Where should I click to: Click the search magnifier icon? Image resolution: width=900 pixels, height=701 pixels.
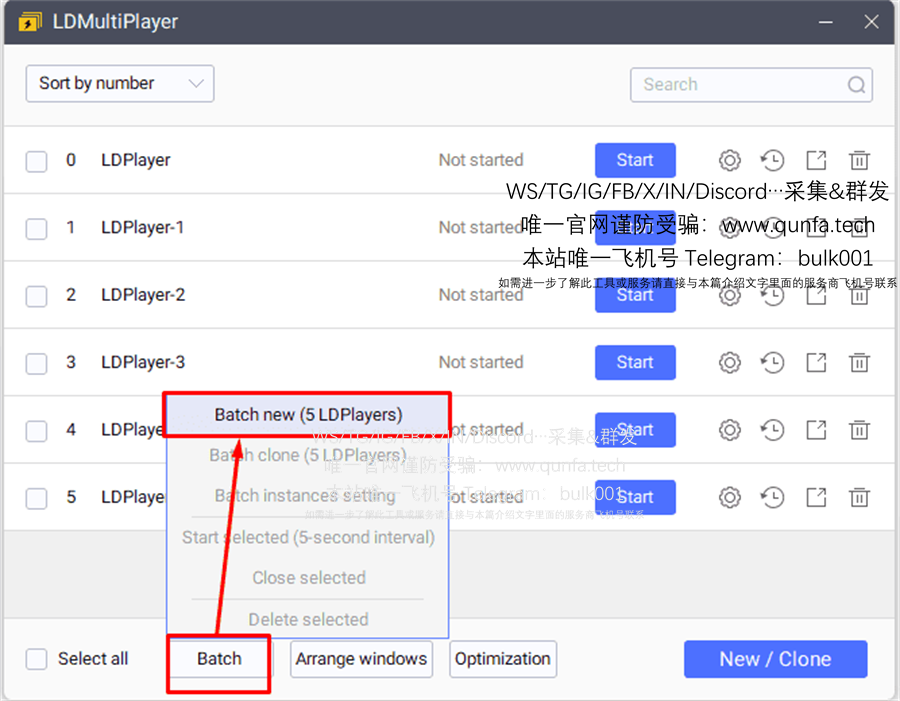point(856,85)
